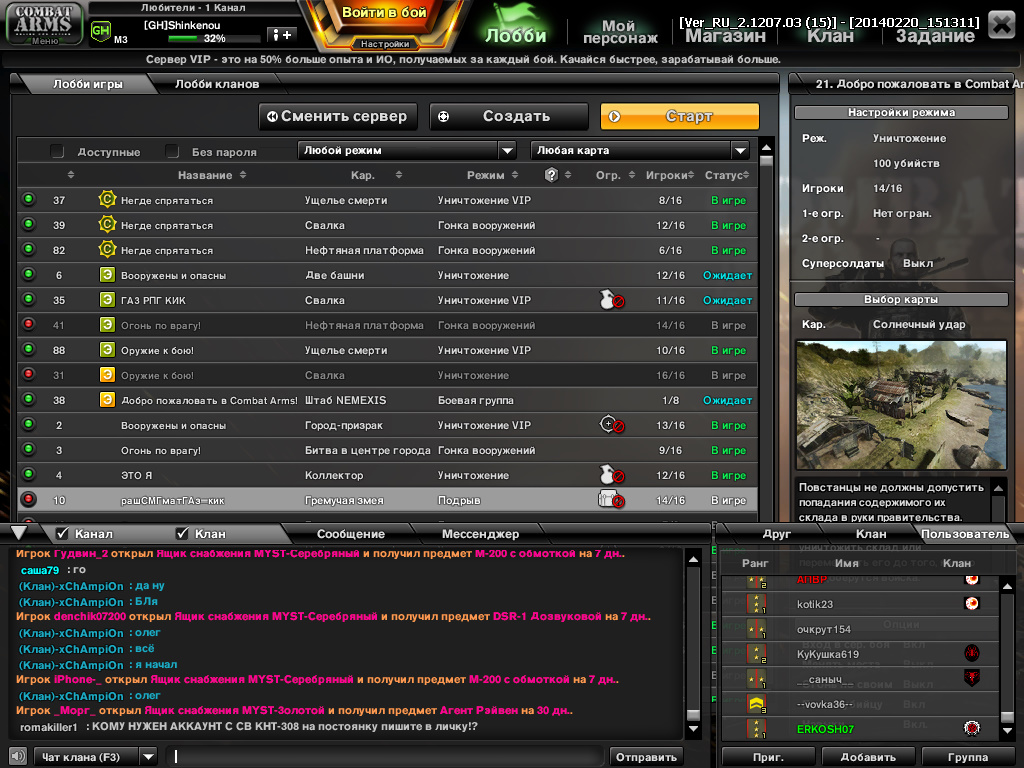Click the 32% experience progress bar

coord(214,39)
